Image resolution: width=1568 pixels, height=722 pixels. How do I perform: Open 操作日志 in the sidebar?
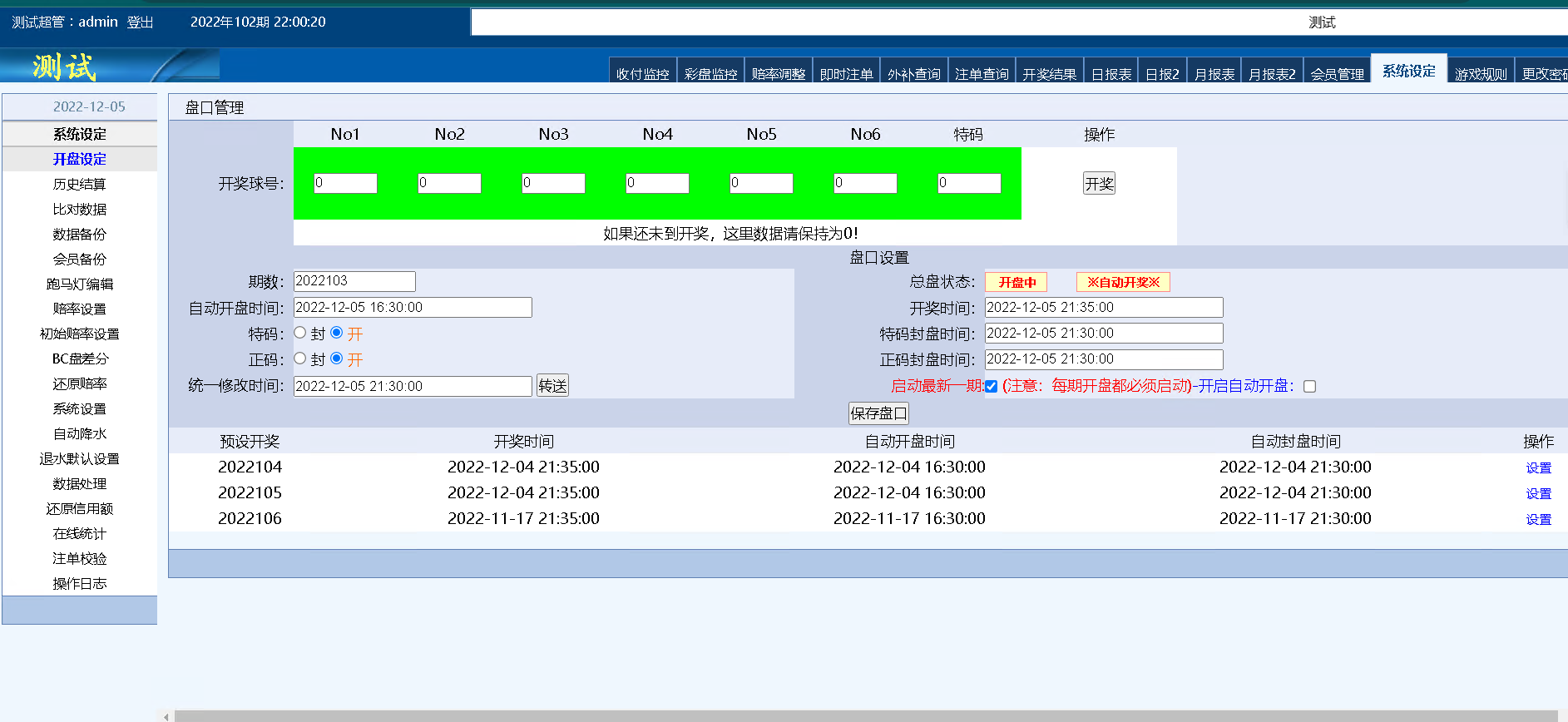(x=80, y=583)
